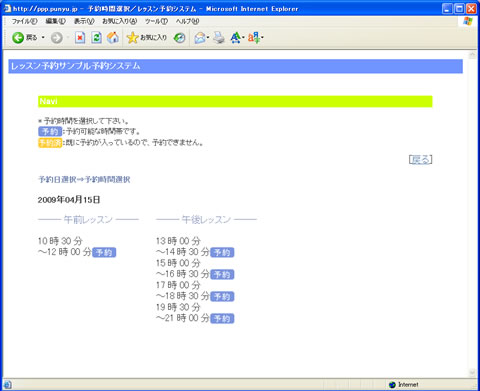The height and width of the screenshot is (391, 480).
Task: Open the 表示(V) menu
Action: (x=84, y=21)
